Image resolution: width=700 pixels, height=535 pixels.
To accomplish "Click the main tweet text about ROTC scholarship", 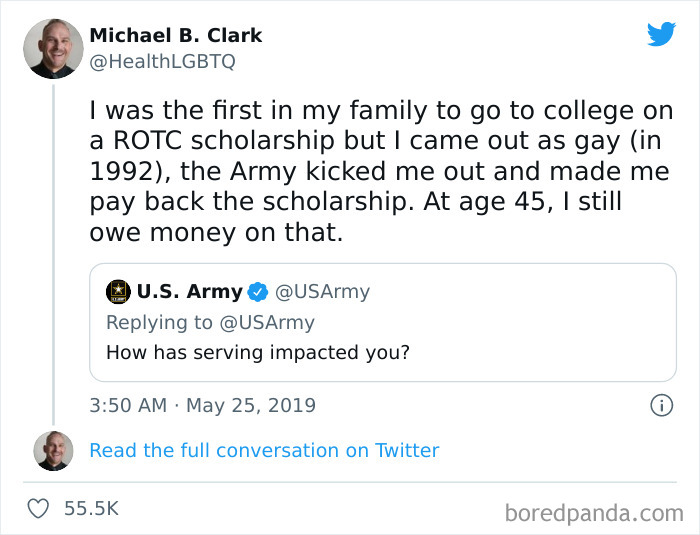I will point(380,170).
